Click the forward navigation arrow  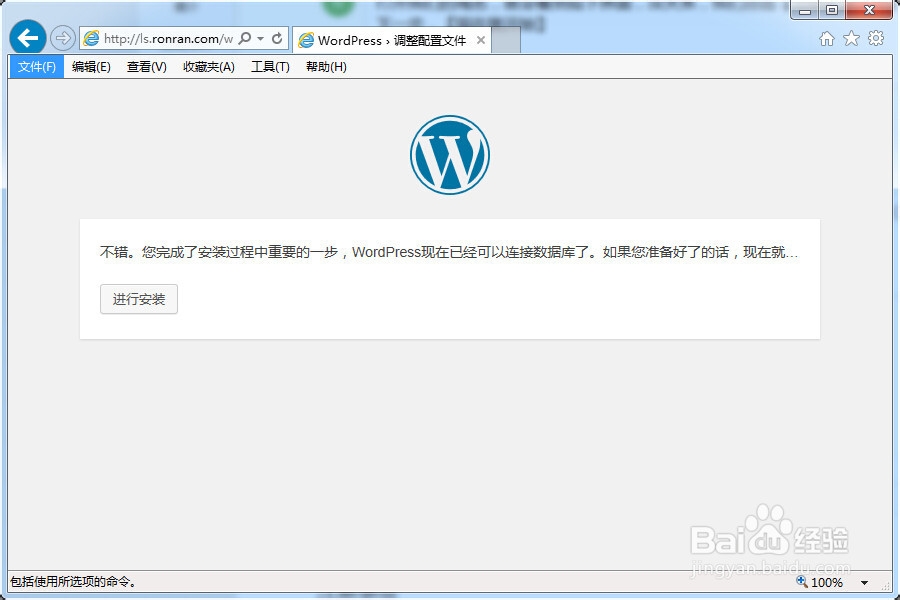click(62, 38)
